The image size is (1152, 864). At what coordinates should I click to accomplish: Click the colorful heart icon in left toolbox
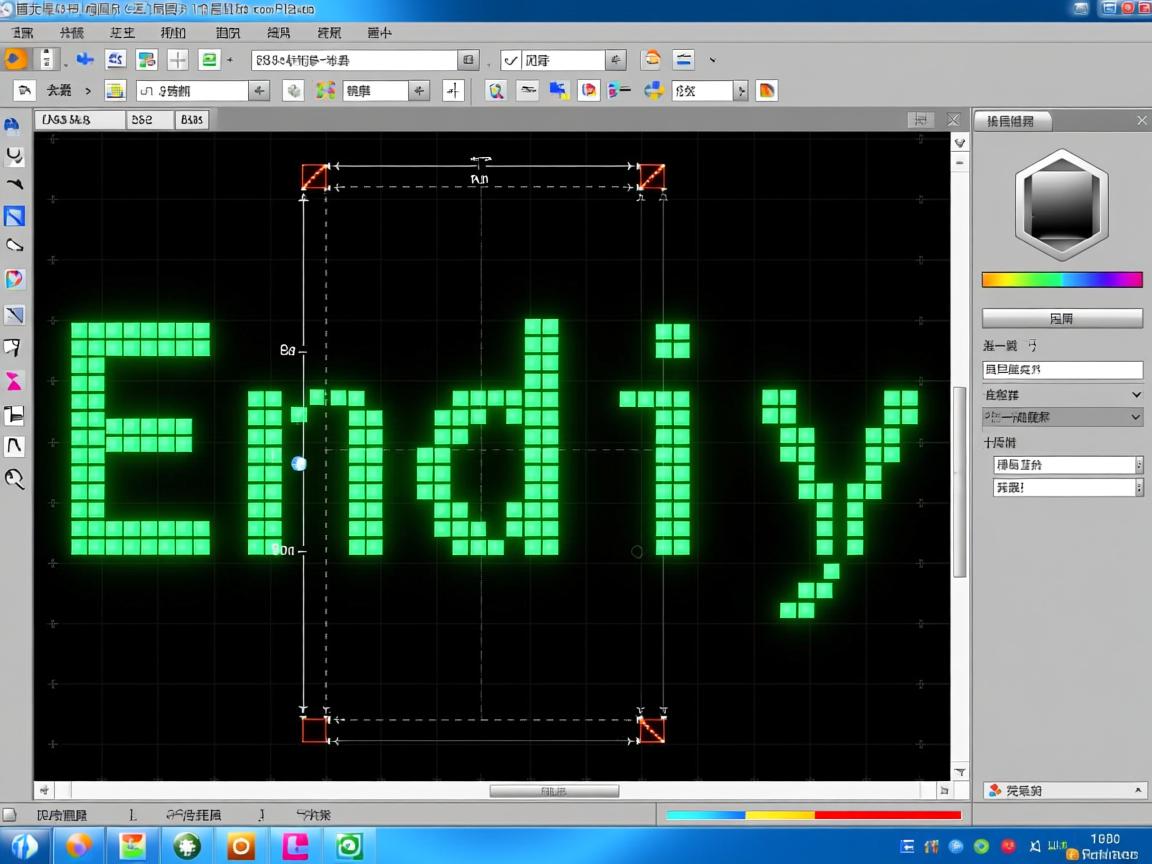pyautogui.click(x=14, y=280)
